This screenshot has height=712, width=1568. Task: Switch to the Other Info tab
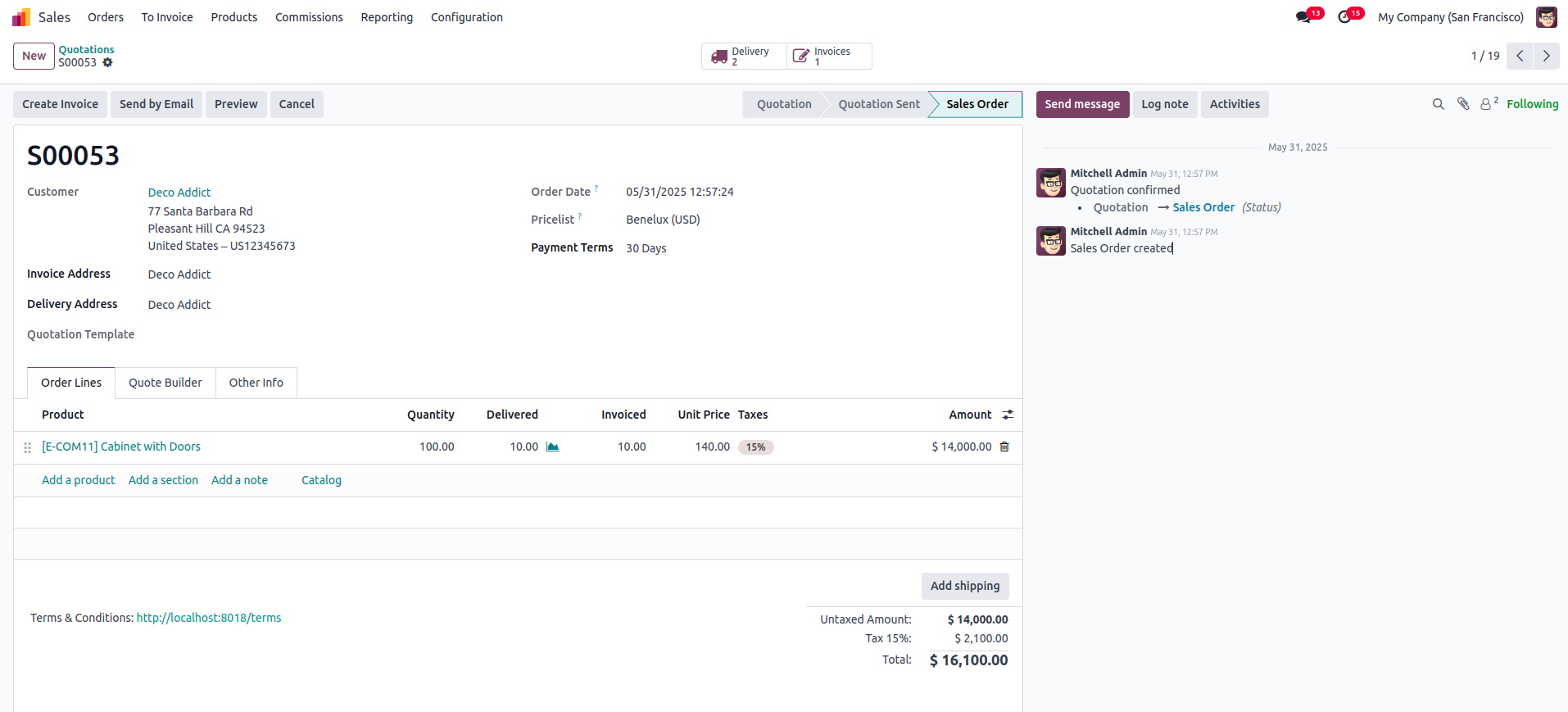pyautogui.click(x=256, y=383)
